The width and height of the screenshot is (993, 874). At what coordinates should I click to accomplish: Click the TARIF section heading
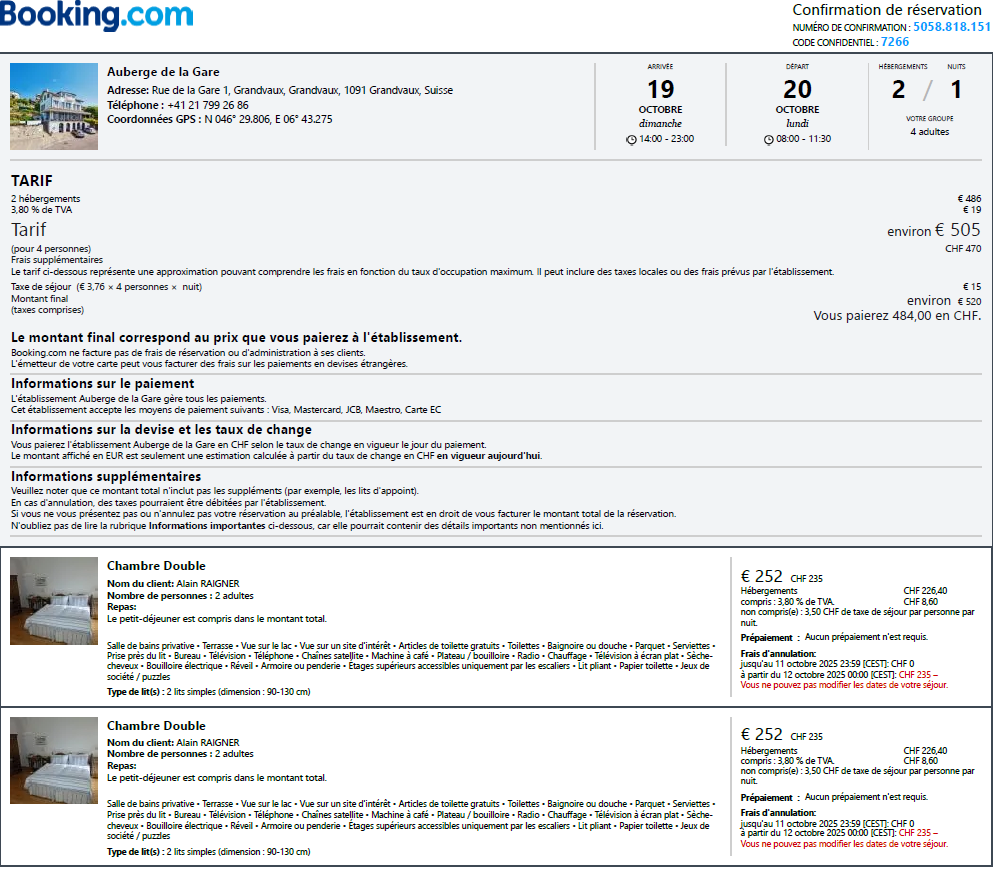tap(32, 181)
